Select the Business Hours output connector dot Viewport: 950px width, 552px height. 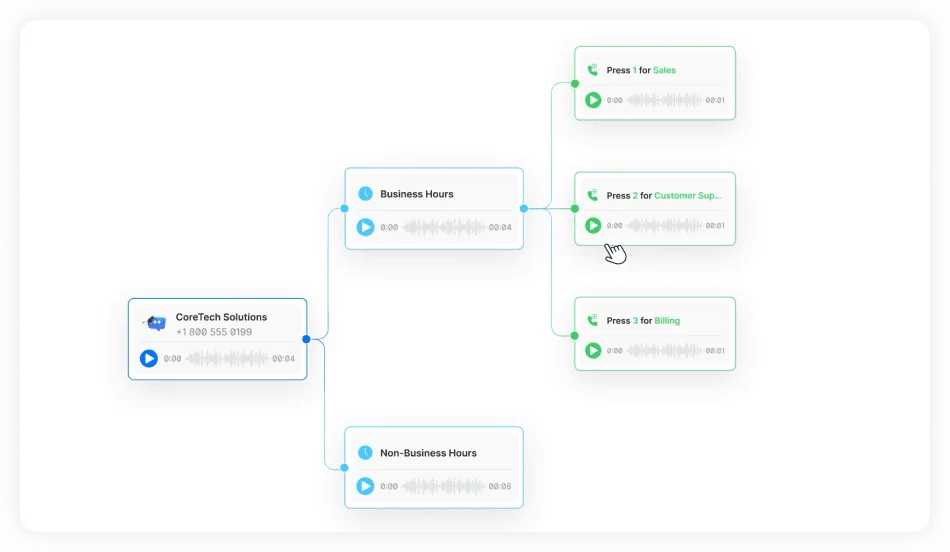[524, 208]
